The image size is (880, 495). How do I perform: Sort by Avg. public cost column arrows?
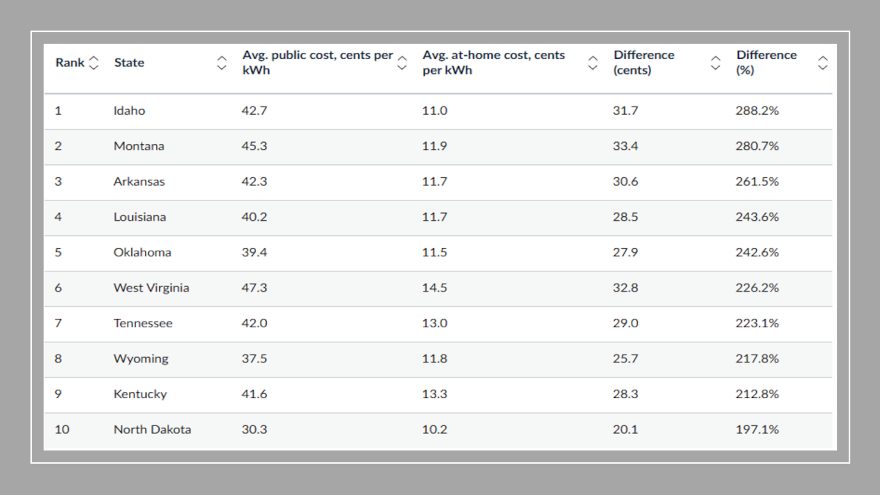pyautogui.click(x=402, y=63)
